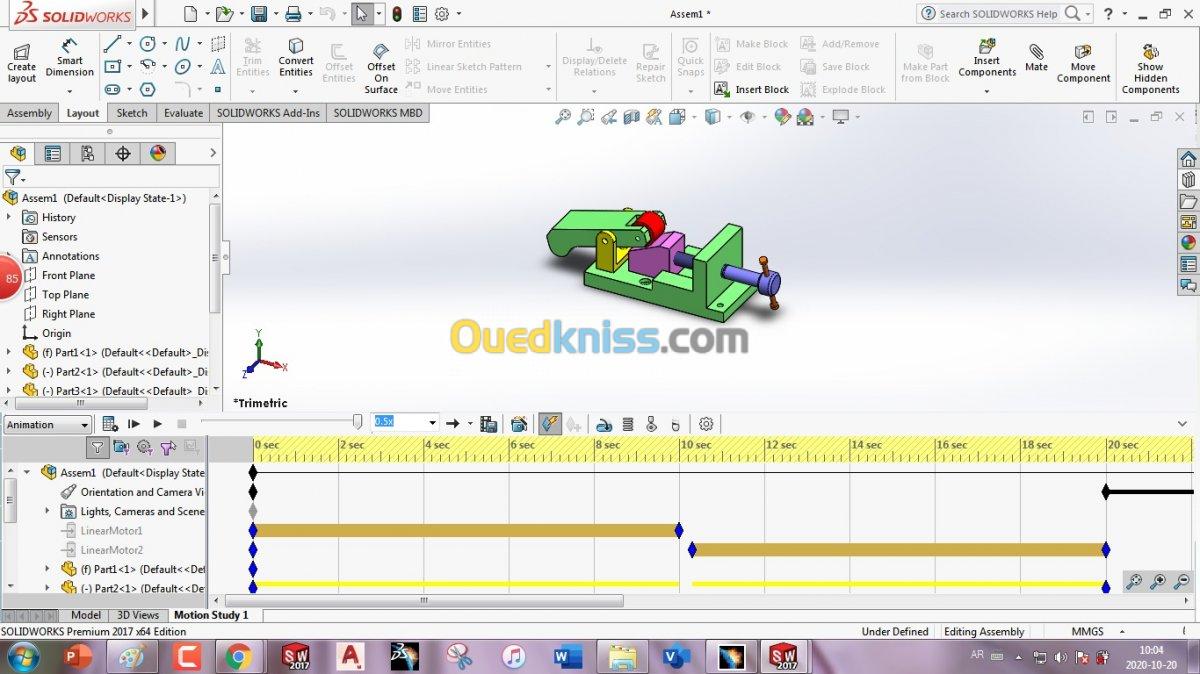Click the animation time slider handle
Viewport: 1200px width, 674px height.
tap(357, 423)
